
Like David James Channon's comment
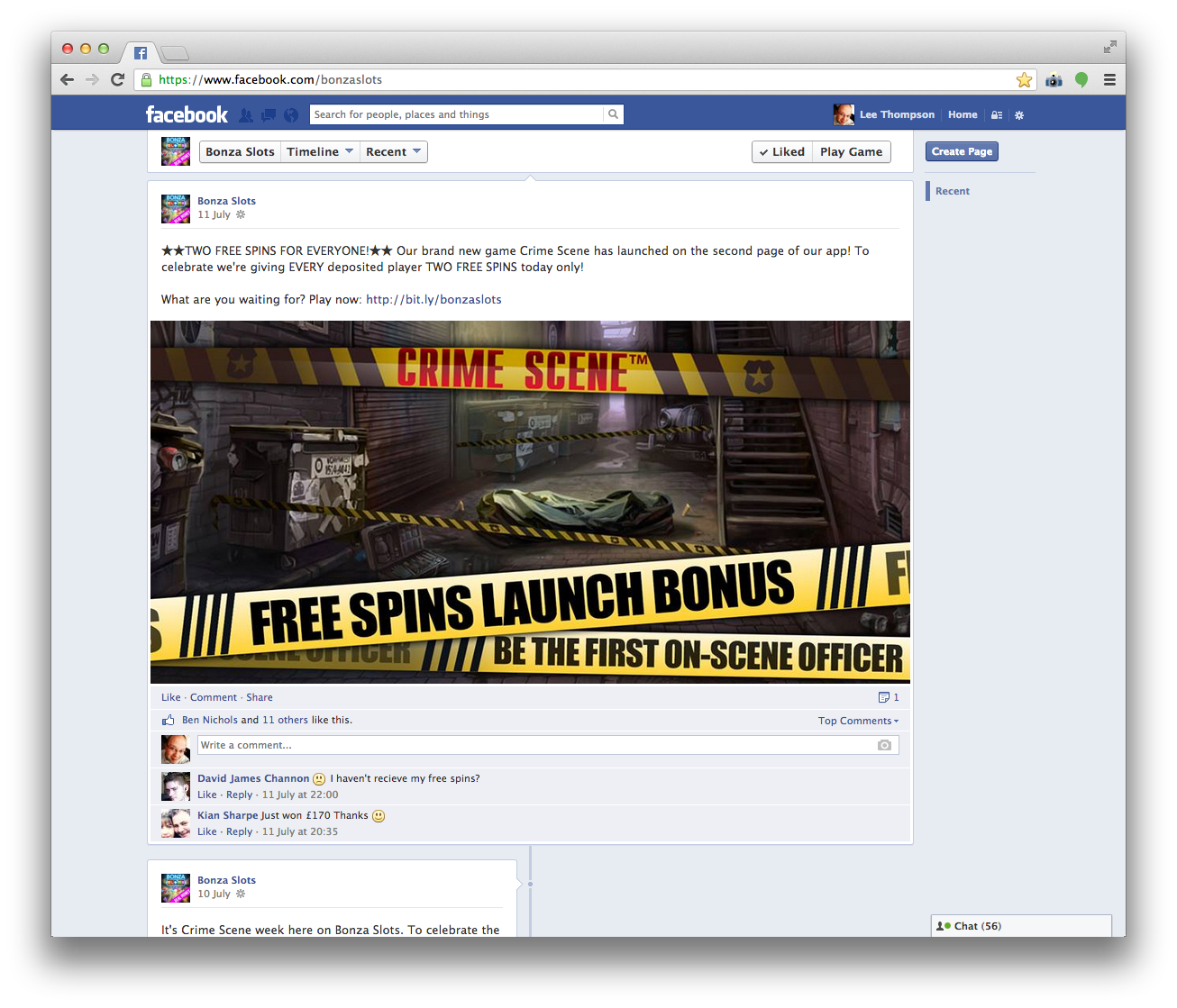[207, 795]
